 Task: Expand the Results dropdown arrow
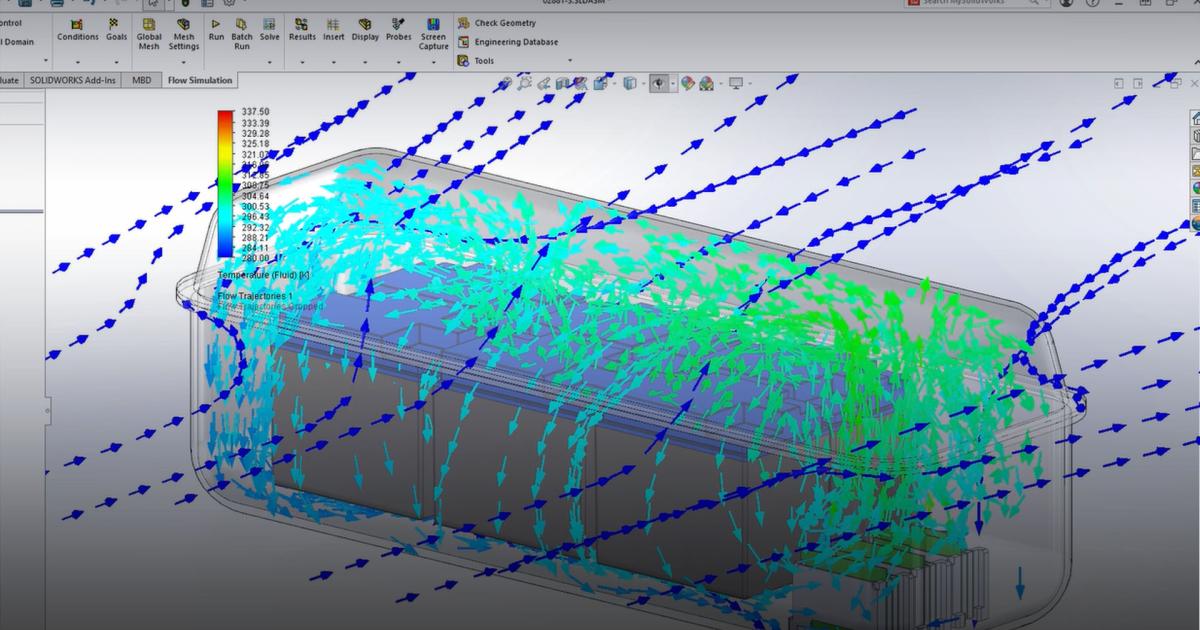click(x=302, y=61)
